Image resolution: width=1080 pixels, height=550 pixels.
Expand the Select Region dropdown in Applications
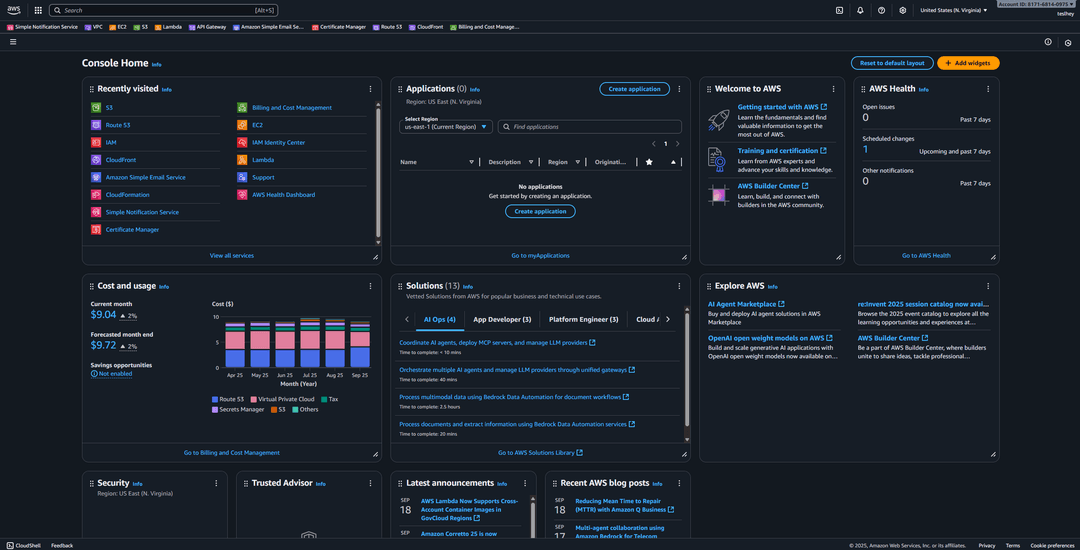pos(446,127)
